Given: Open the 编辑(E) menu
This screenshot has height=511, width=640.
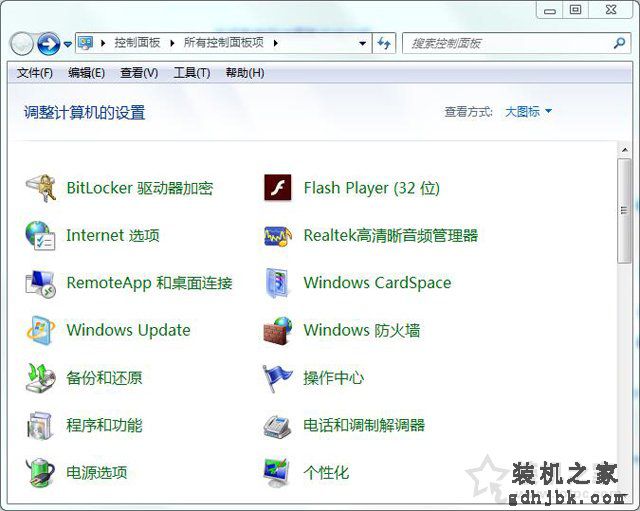Looking at the screenshot, I should tap(87, 73).
